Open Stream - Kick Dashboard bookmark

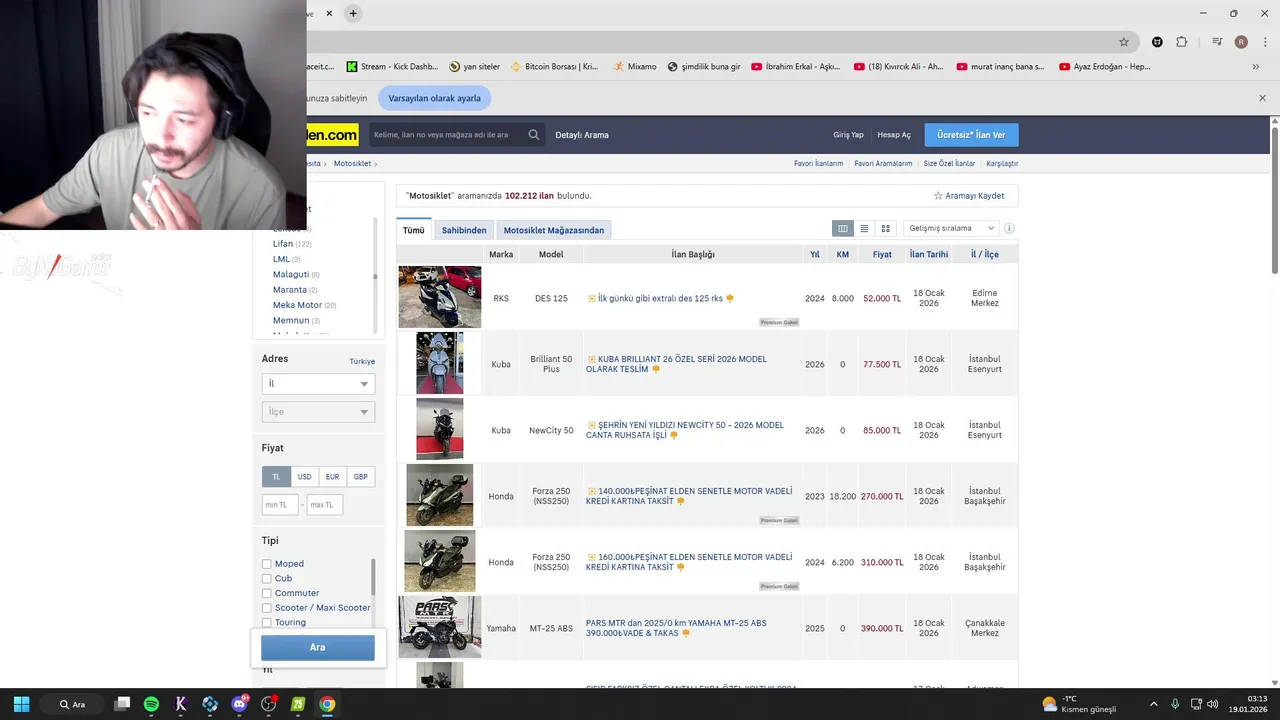point(392,67)
